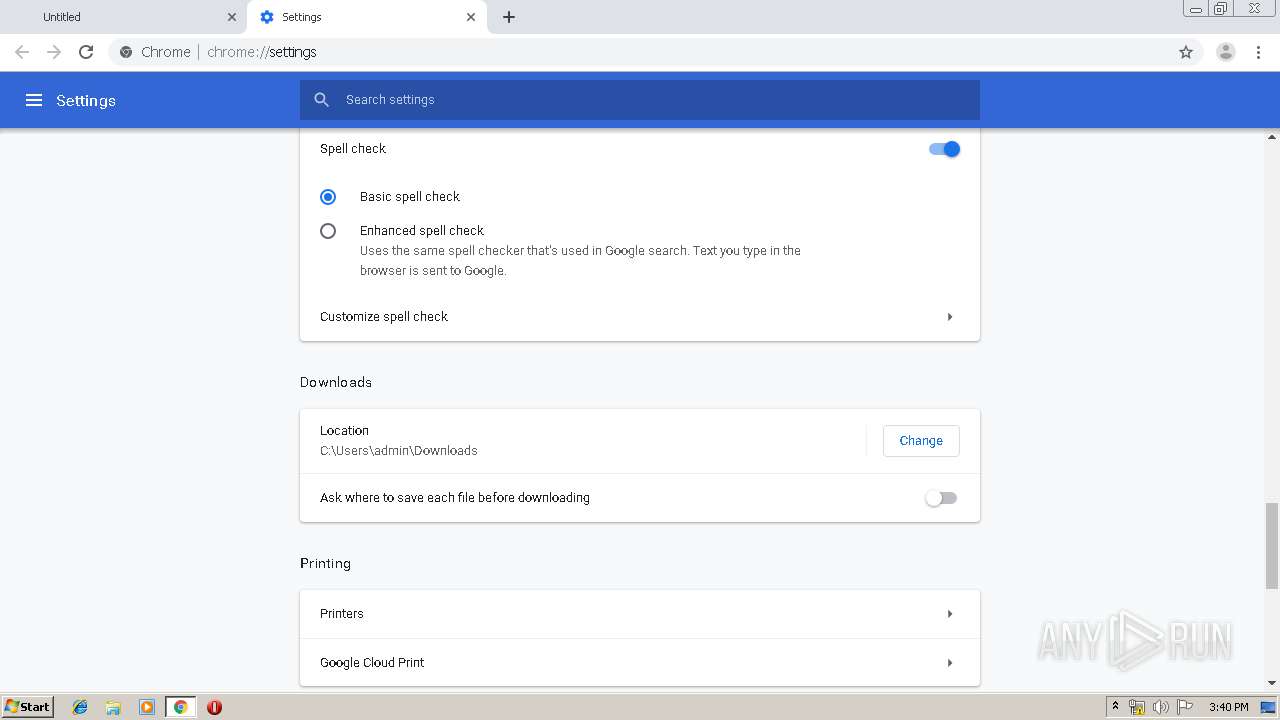This screenshot has height=720, width=1280.
Task: Click the chrome://settings address bar
Action: [640, 52]
